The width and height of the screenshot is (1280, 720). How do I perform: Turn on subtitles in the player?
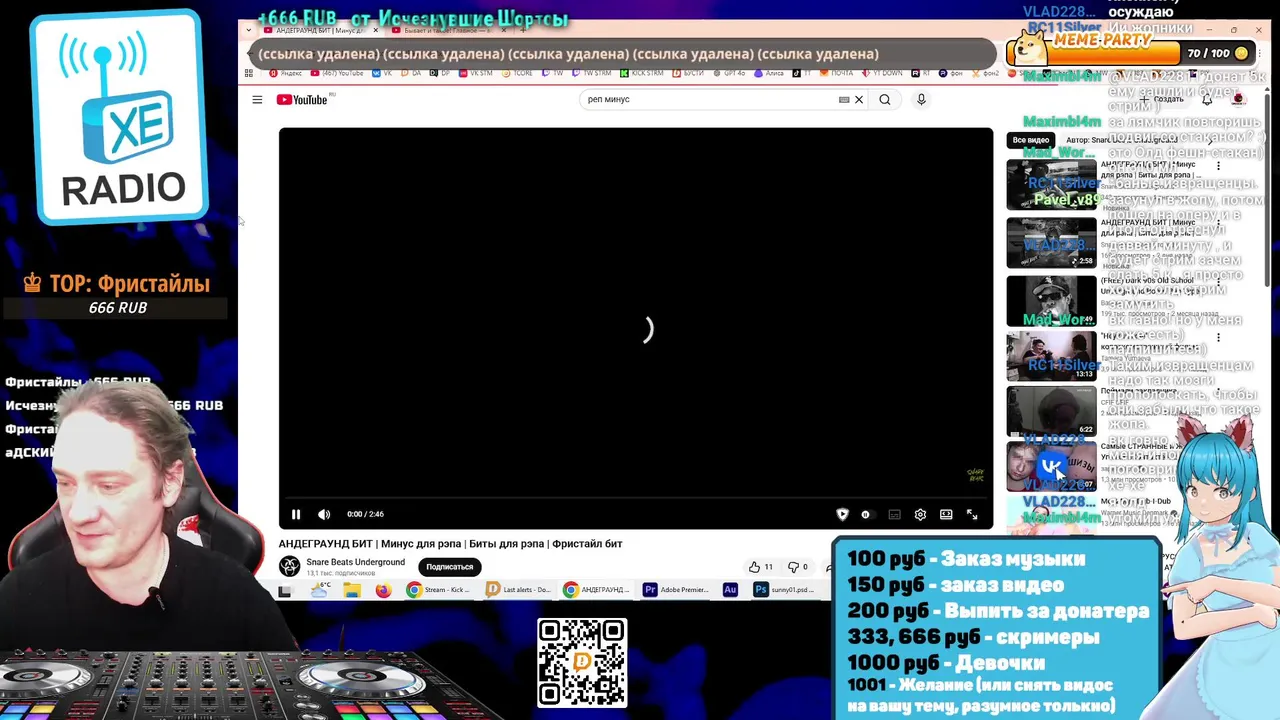894,514
